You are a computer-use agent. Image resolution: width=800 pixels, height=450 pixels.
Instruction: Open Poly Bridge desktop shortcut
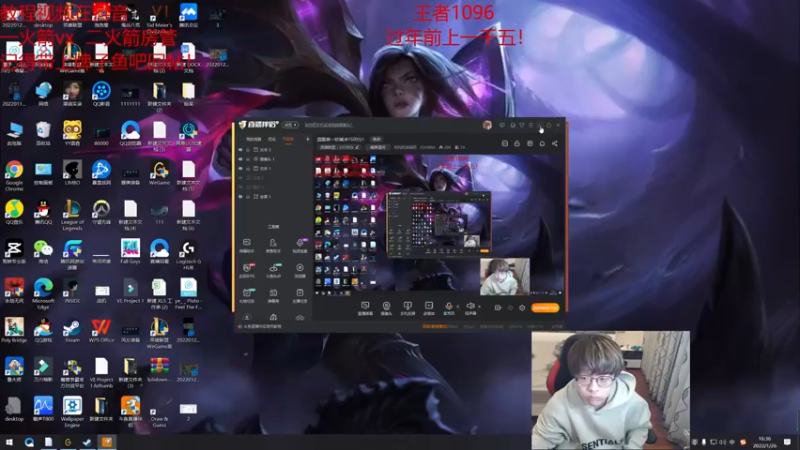coord(14,331)
